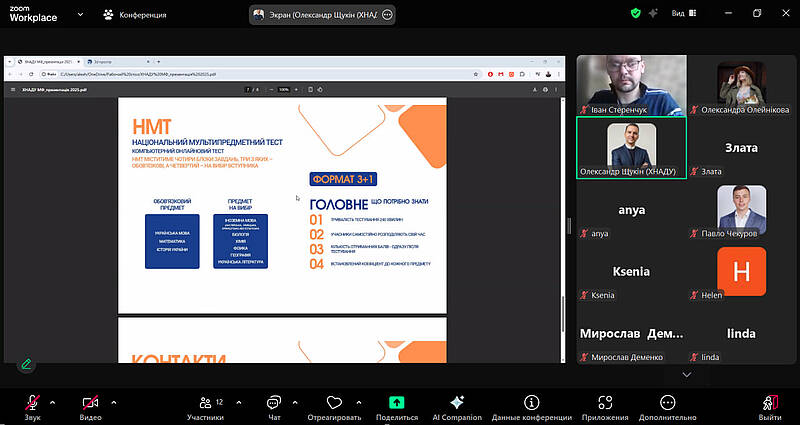Turn on camera with the Видео button
800x425 pixels.
[x=91, y=402]
